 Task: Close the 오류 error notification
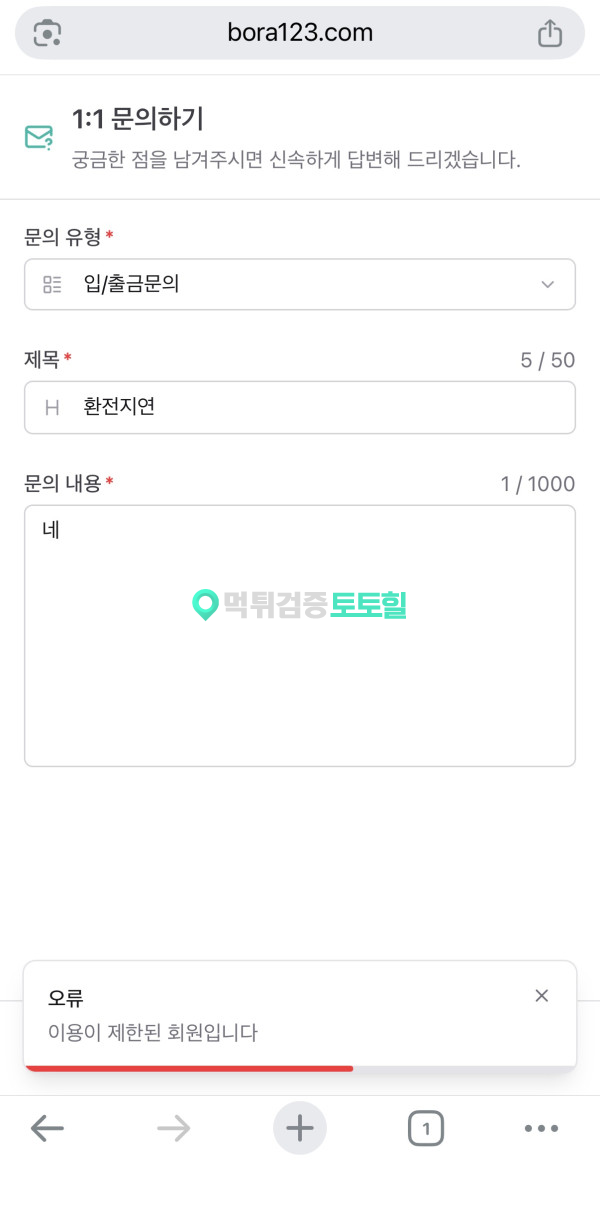541,995
